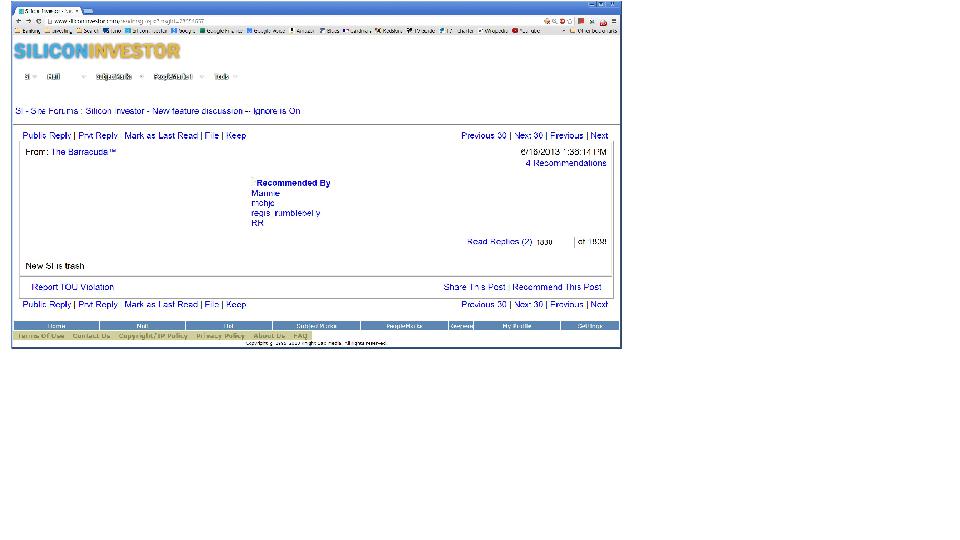Expand the SI menu dropdown arrow
The height and width of the screenshot is (540, 960).
(x=35, y=77)
